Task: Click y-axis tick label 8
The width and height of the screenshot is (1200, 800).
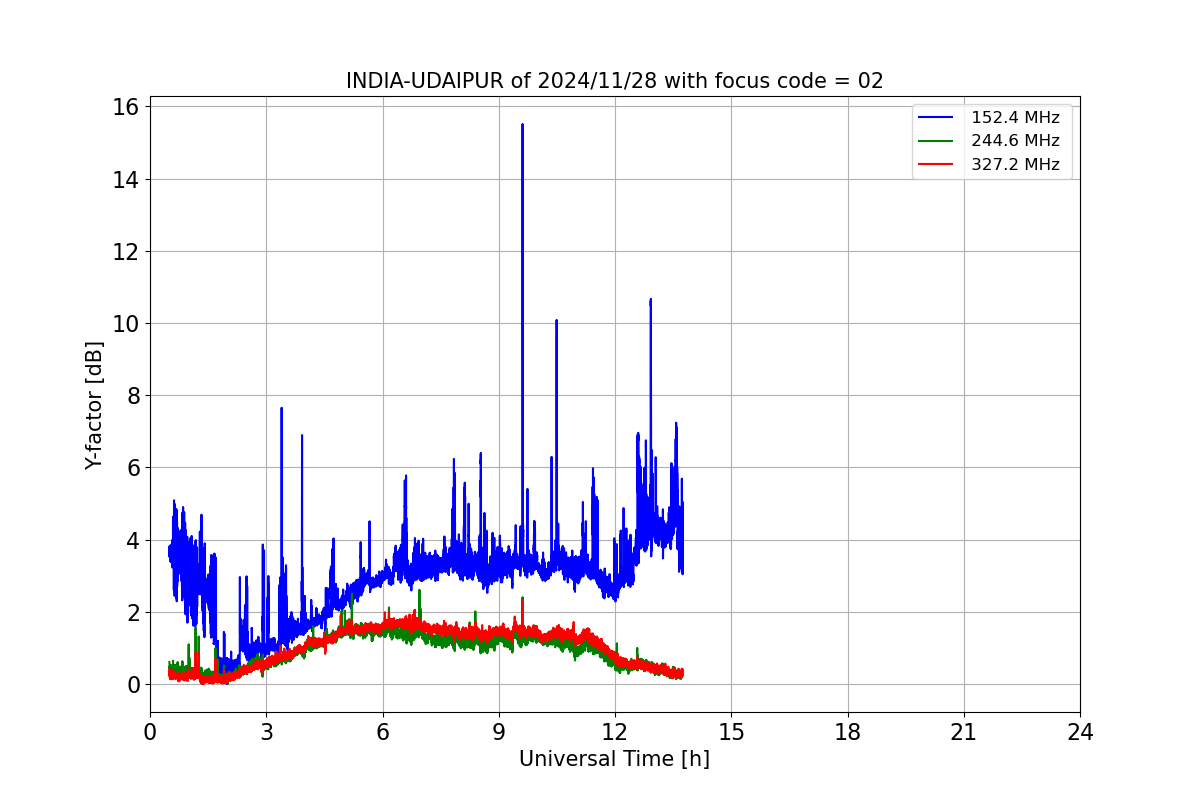Action: coord(133,396)
